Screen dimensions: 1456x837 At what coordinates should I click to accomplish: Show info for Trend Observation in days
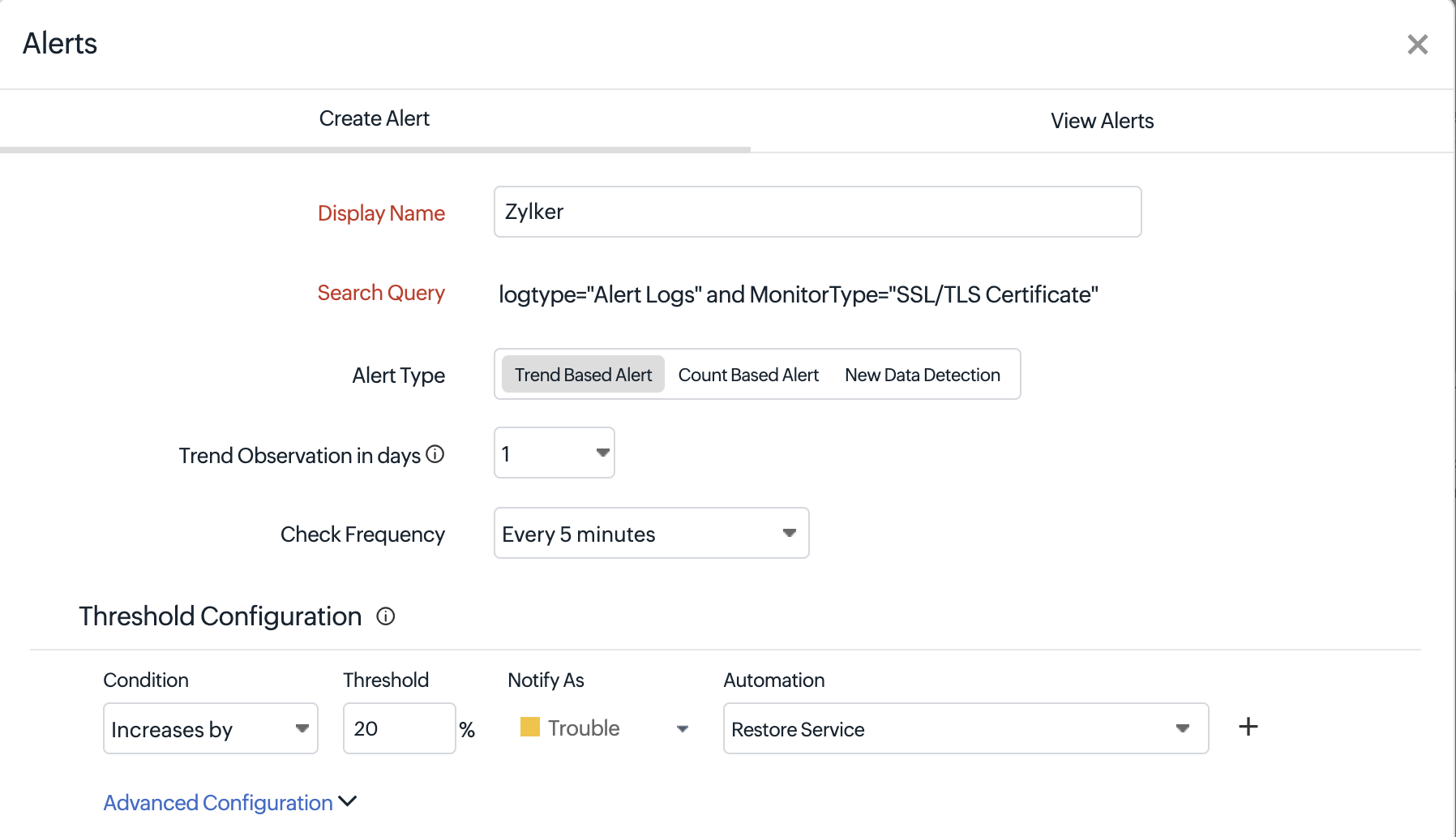point(435,454)
